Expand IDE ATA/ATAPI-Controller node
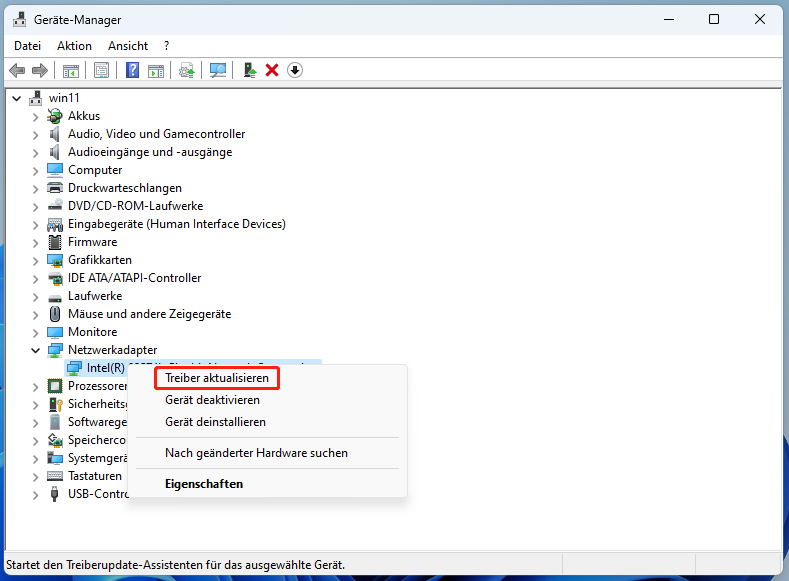This screenshot has width=789, height=581. click(35, 279)
